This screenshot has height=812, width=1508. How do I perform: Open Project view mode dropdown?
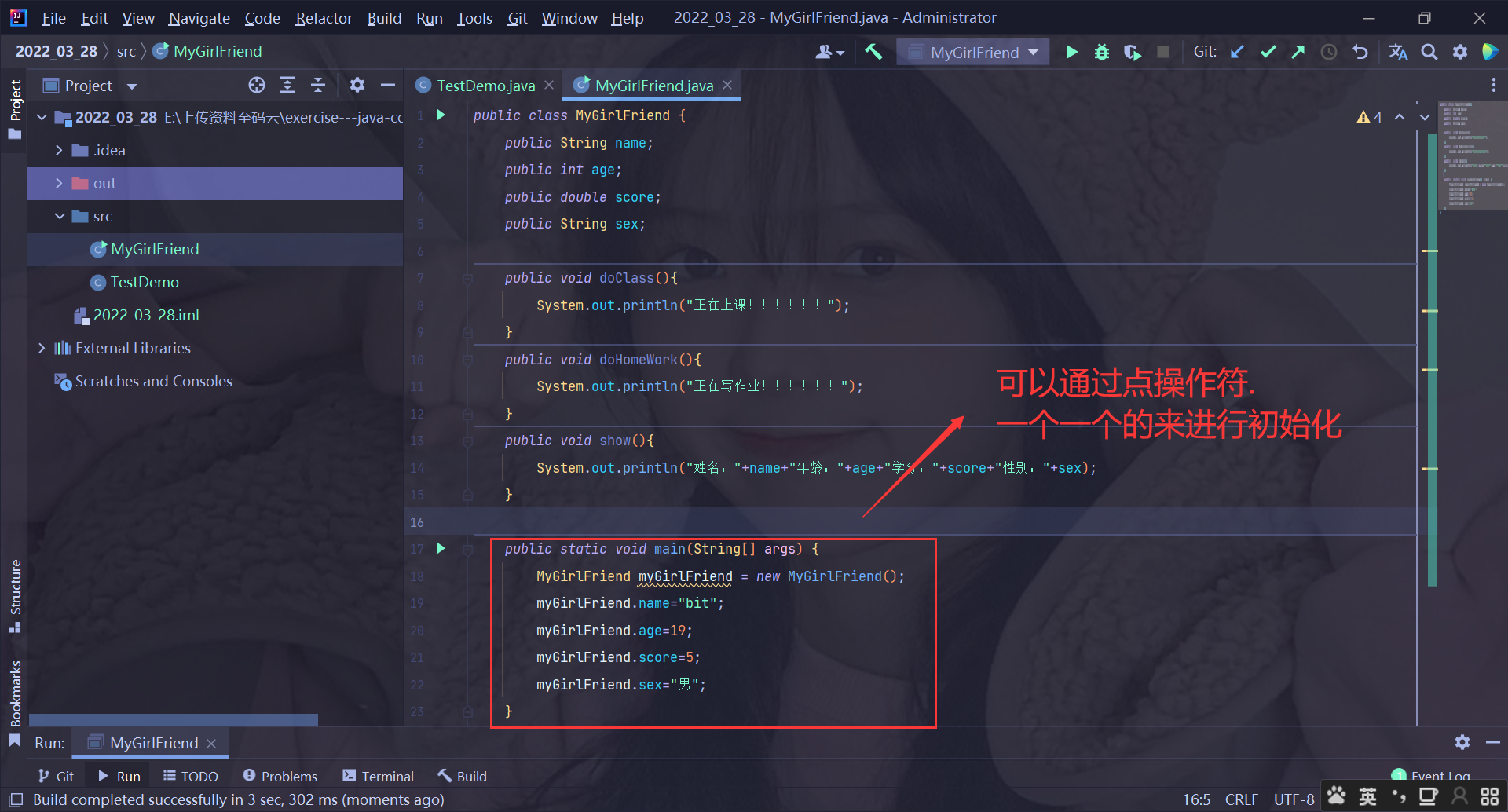tap(132, 86)
